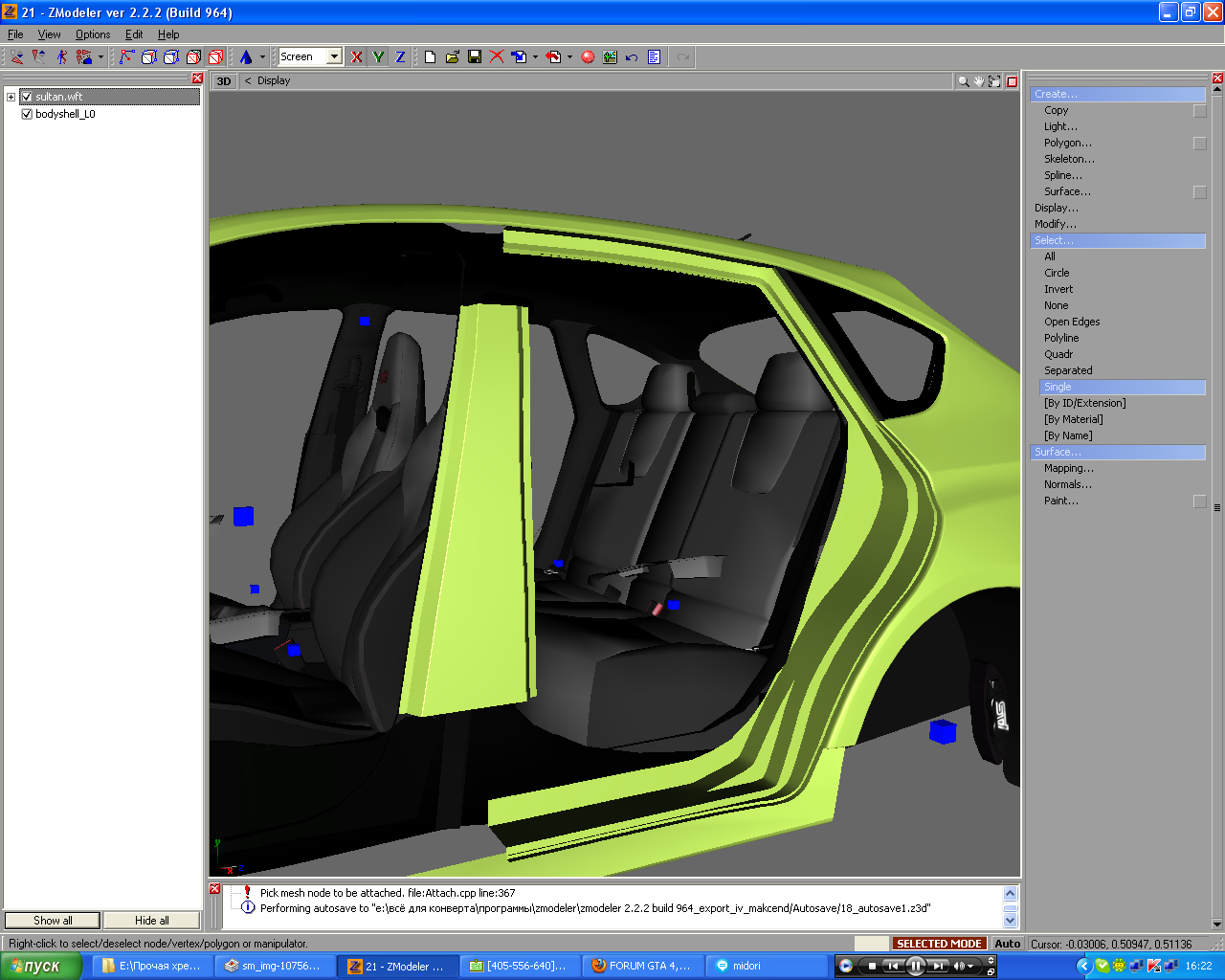The image size is (1225, 980).
Task: Open the View menu
Action: coord(49,34)
